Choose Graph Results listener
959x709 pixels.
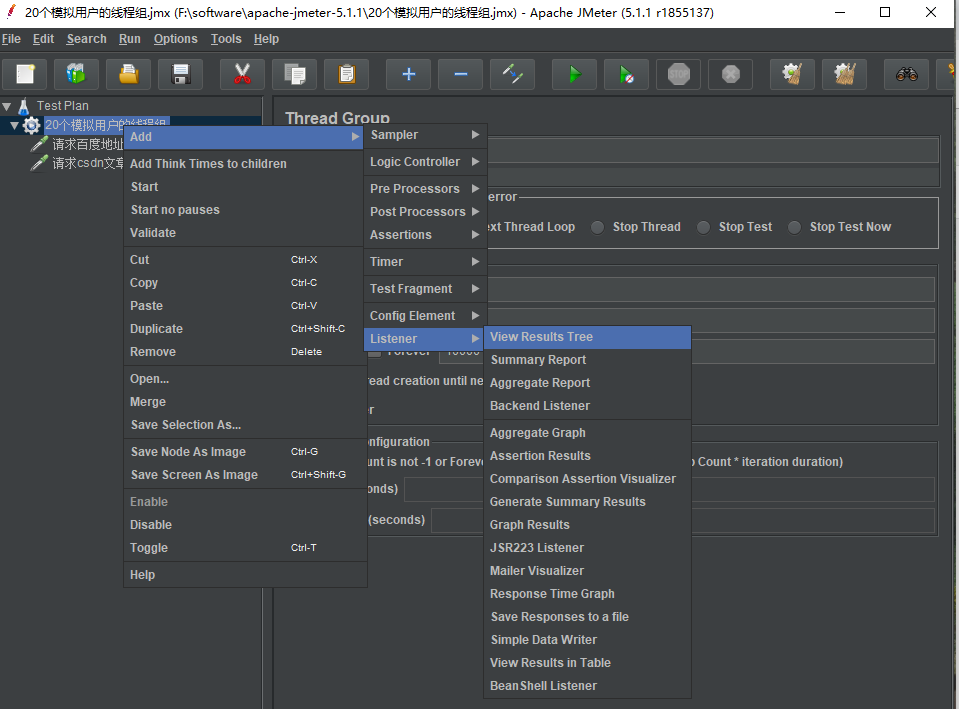tap(587, 525)
